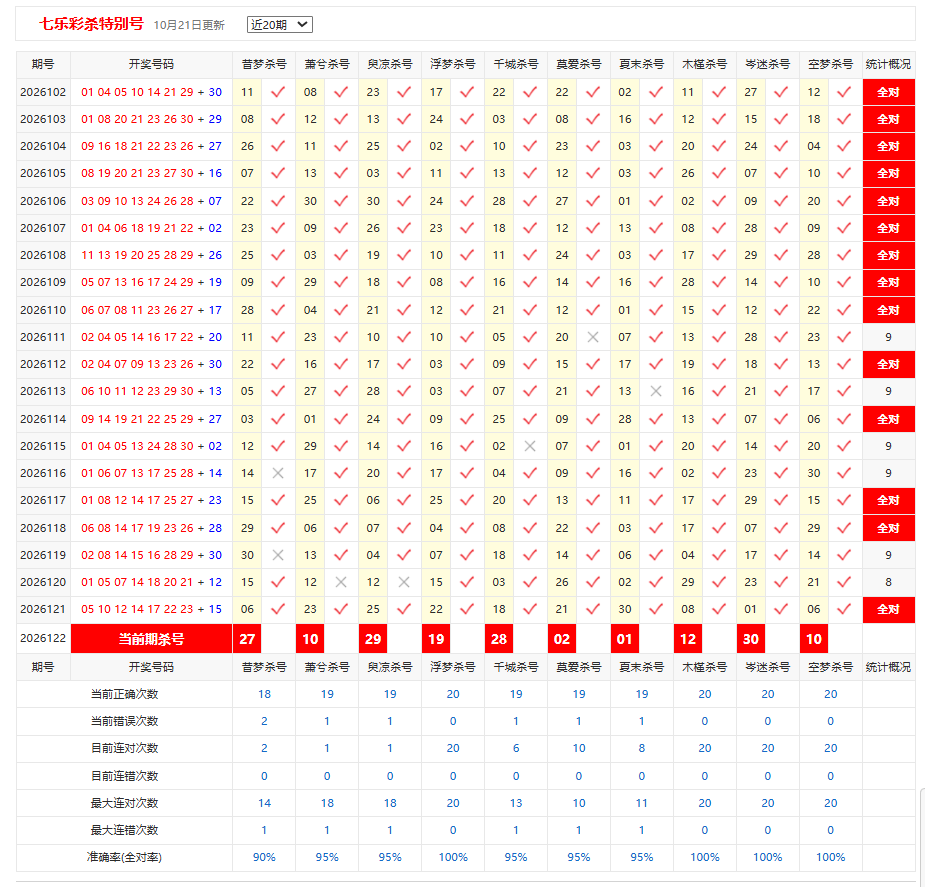Click the 统计概况 header in the top row
The image size is (925, 887).
click(x=888, y=64)
